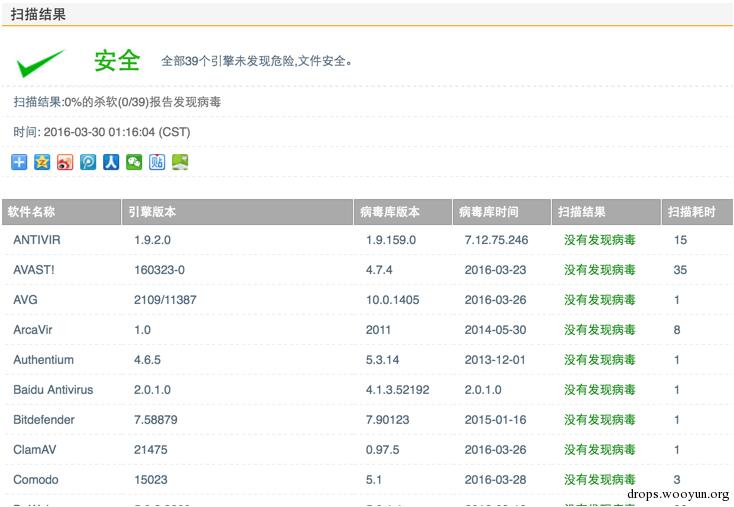
Task: Click virus database version 4.1.3.52192
Action: pyautogui.click(x=397, y=390)
